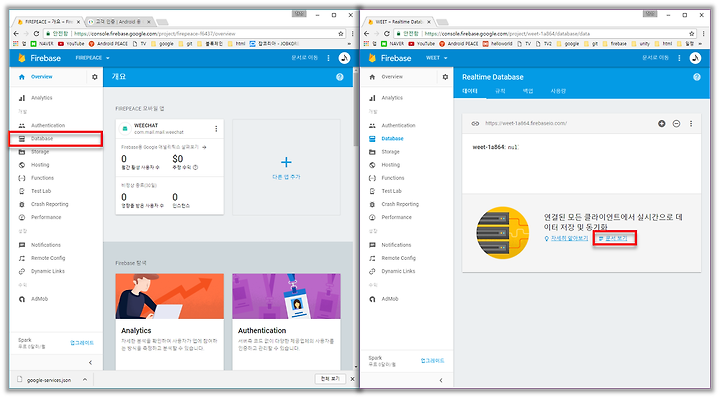Bookmark page with star in left browser

[341, 34]
